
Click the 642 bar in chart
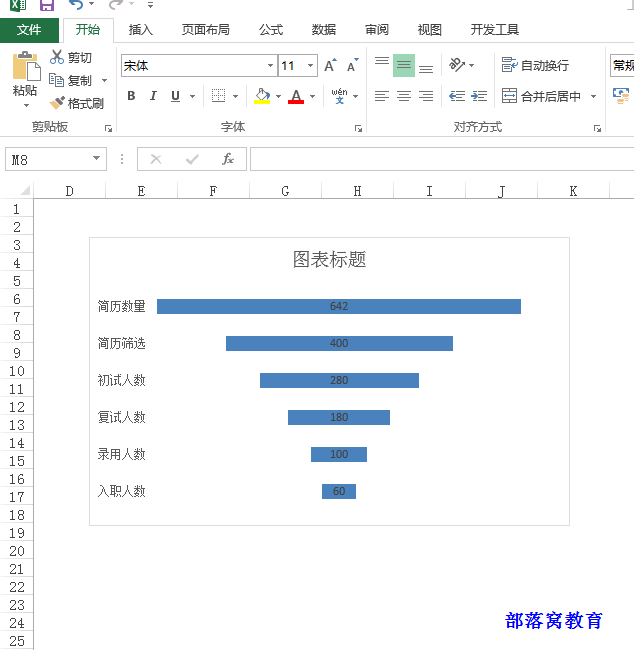pyautogui.click(x=339, y=306)
